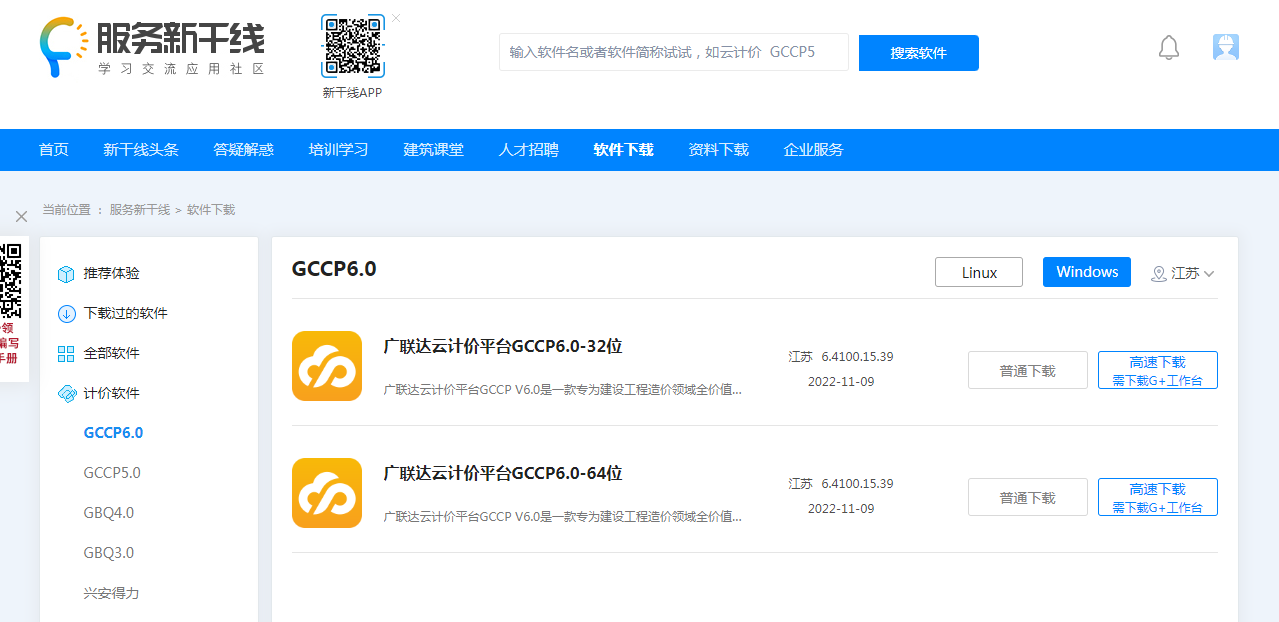Click 普通下载 for GCCP6.0-64位
The image size is (1279, 622).
[x=1028, y=497]
